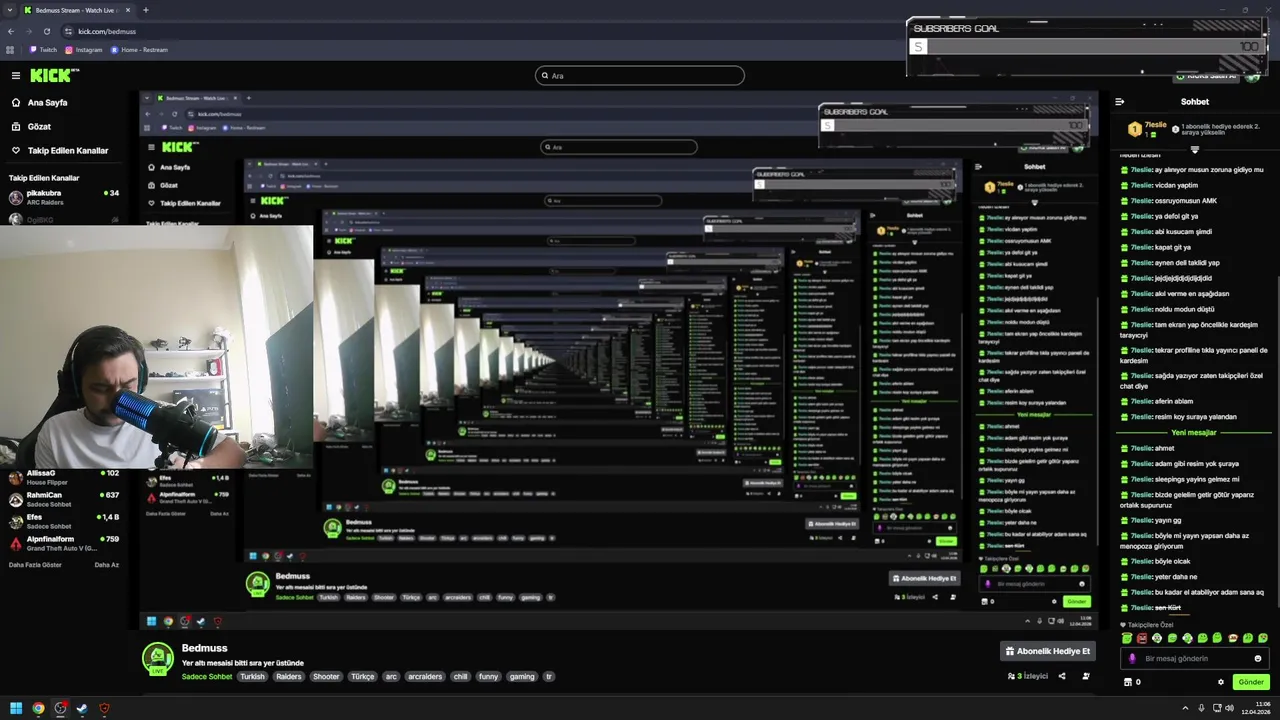Screen dimensions: 1280x720
Task: Open Sadece Sohbet category link
Action: (207, 677)
